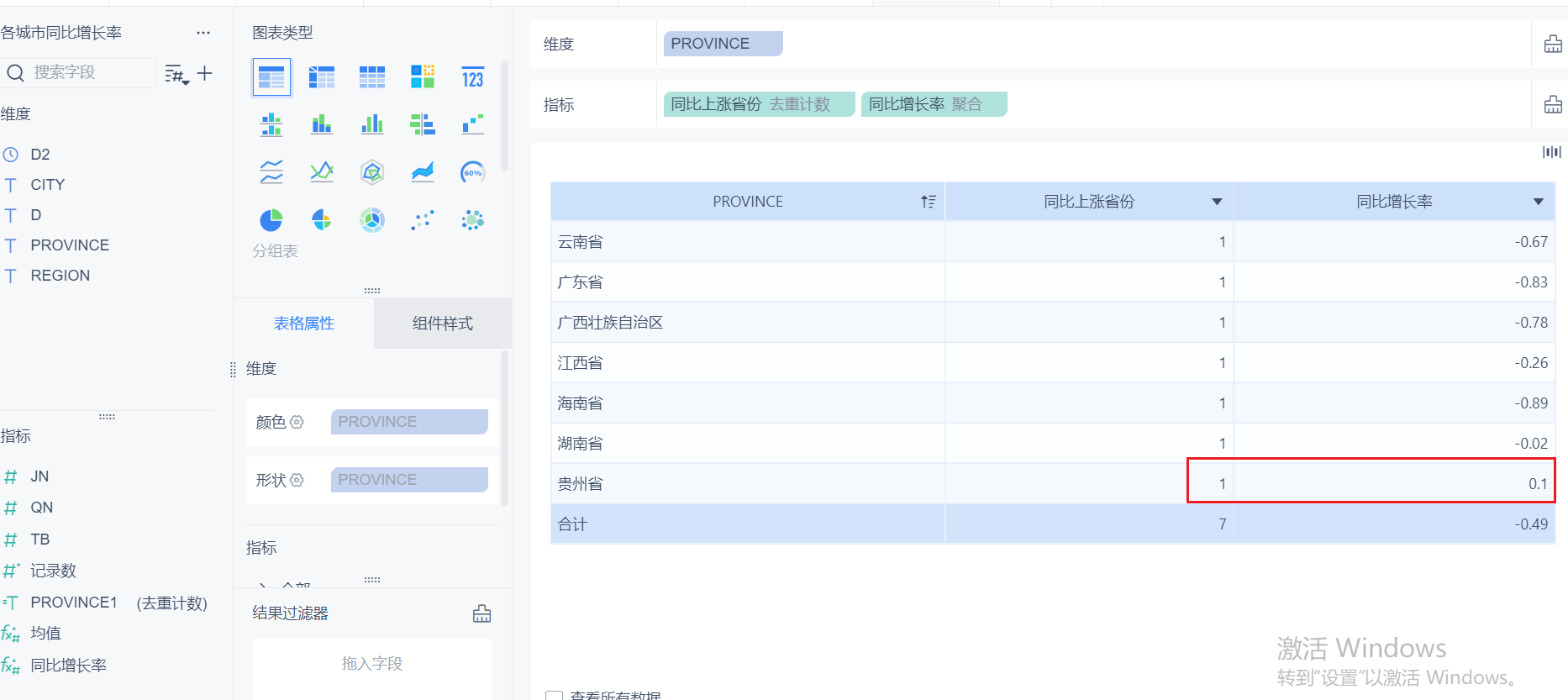Open the PROVINCE pill beside 颜色

(x=409, y=422)
